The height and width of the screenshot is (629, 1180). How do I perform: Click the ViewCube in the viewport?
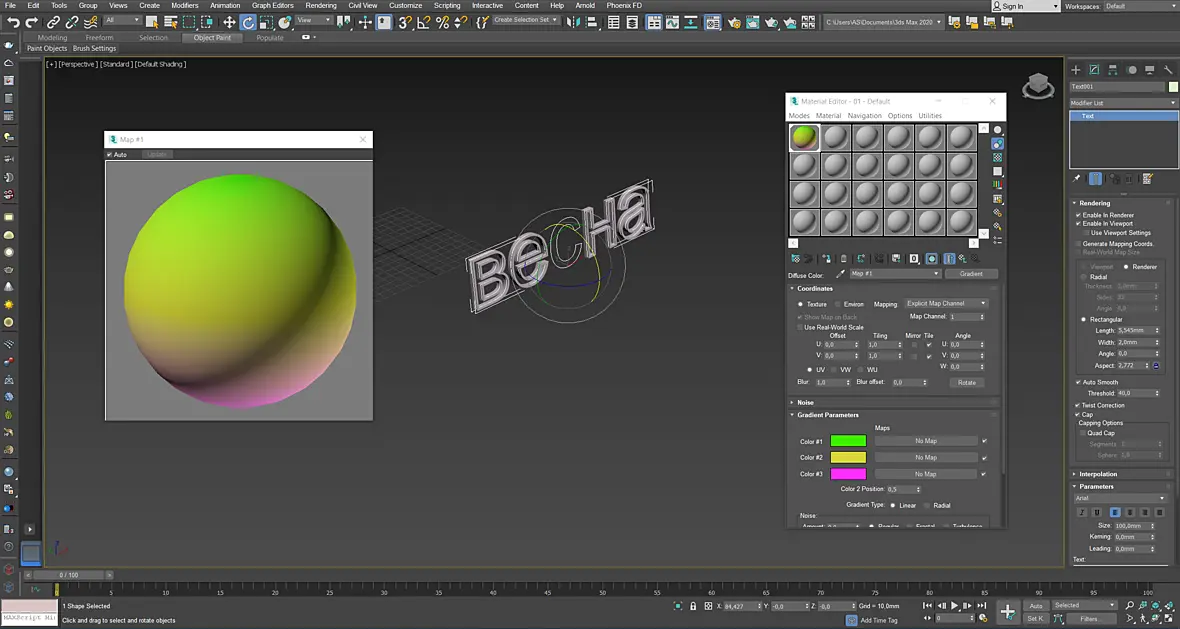(1038, 87)
